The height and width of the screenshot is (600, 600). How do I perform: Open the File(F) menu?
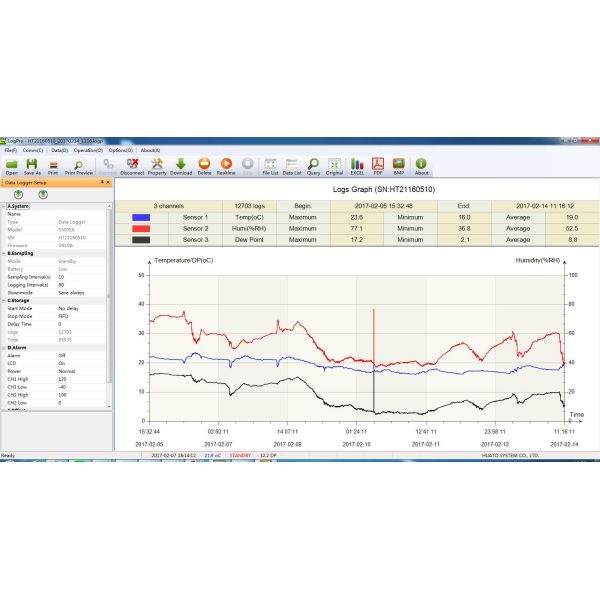tap(10, 150)
